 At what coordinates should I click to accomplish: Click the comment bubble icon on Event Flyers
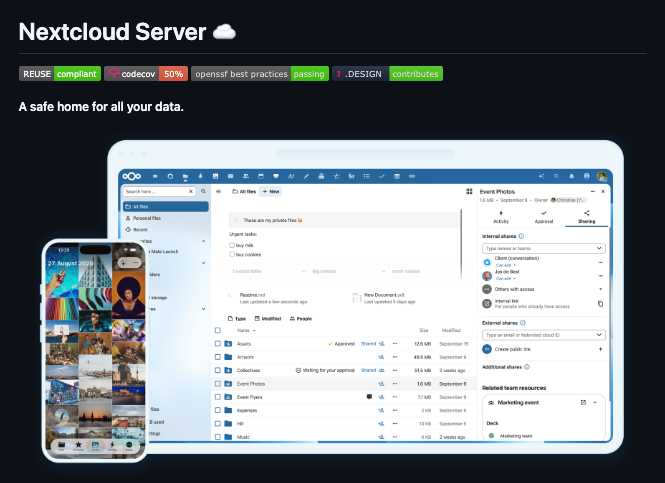pyautogui.click(x=369, y=397)
